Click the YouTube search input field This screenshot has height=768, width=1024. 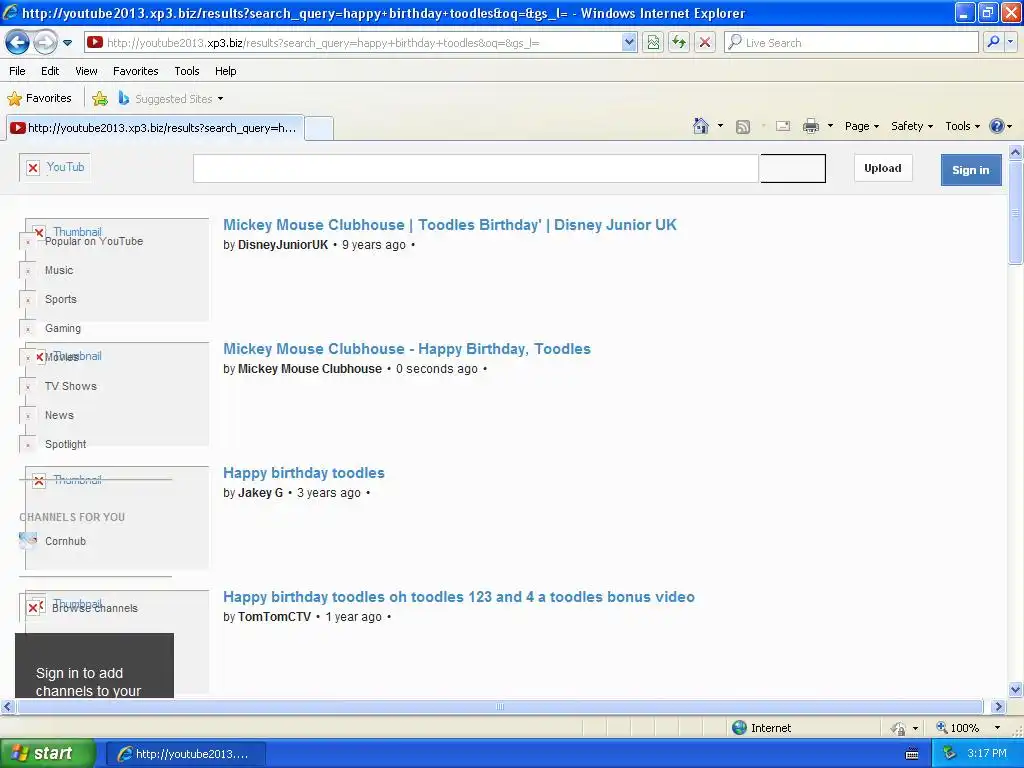476,168
